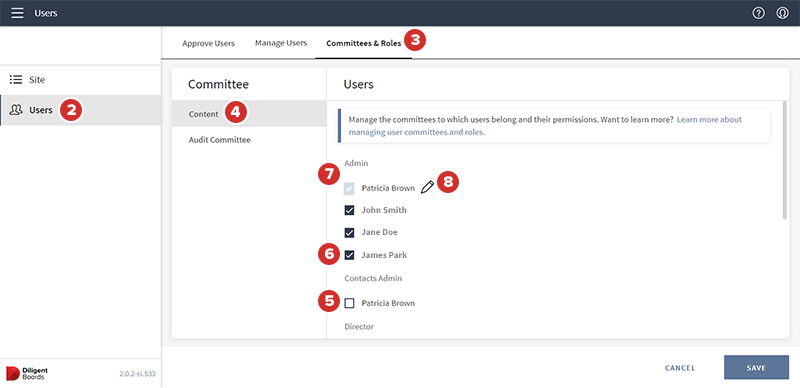Switch to the Approve Users tab
The image size is (800, 388).
coord(208,43)
